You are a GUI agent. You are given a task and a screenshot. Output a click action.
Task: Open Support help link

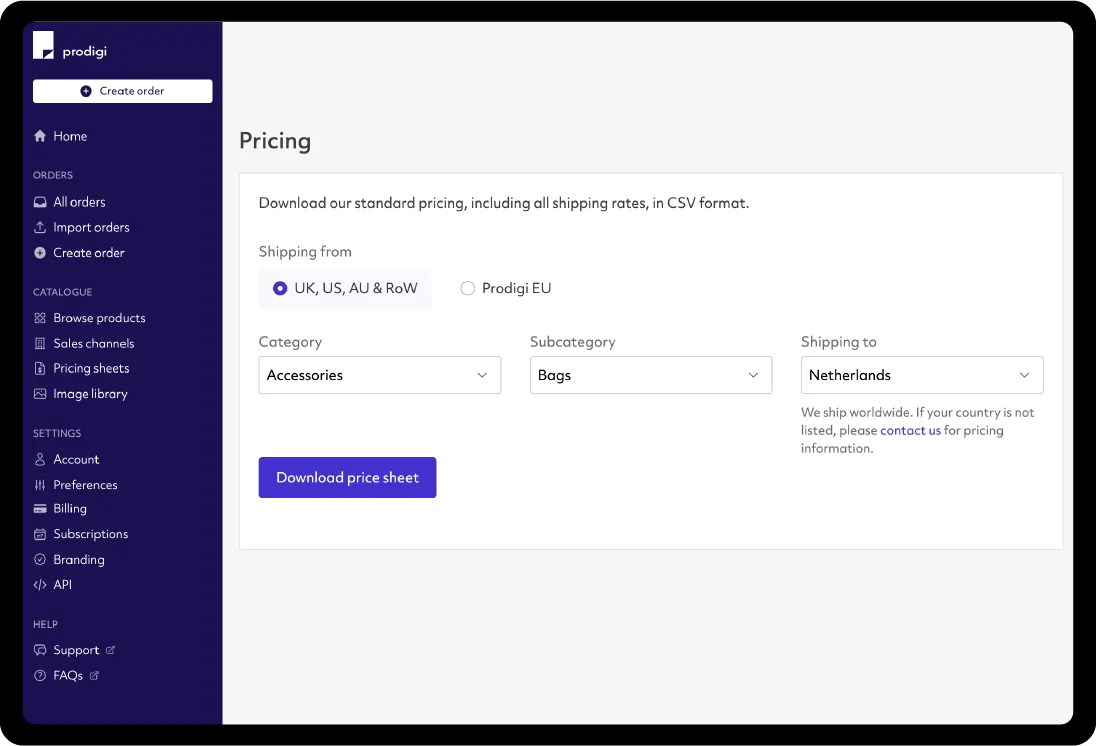pos(74,650)
